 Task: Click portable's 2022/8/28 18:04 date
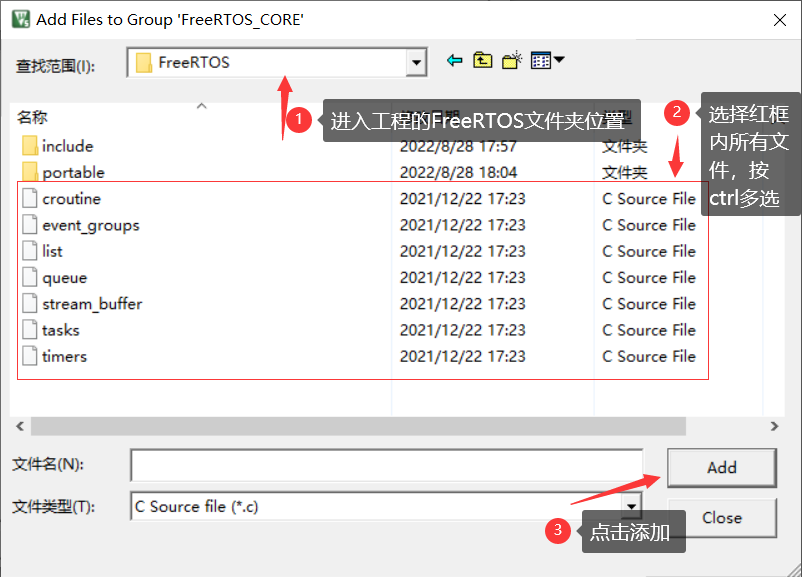pyautogui.click(x=458, y=172)
